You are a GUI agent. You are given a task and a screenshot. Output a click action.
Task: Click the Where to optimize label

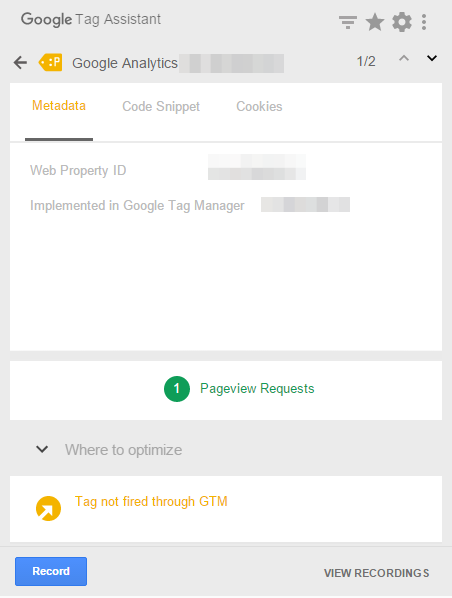(123, 450)
